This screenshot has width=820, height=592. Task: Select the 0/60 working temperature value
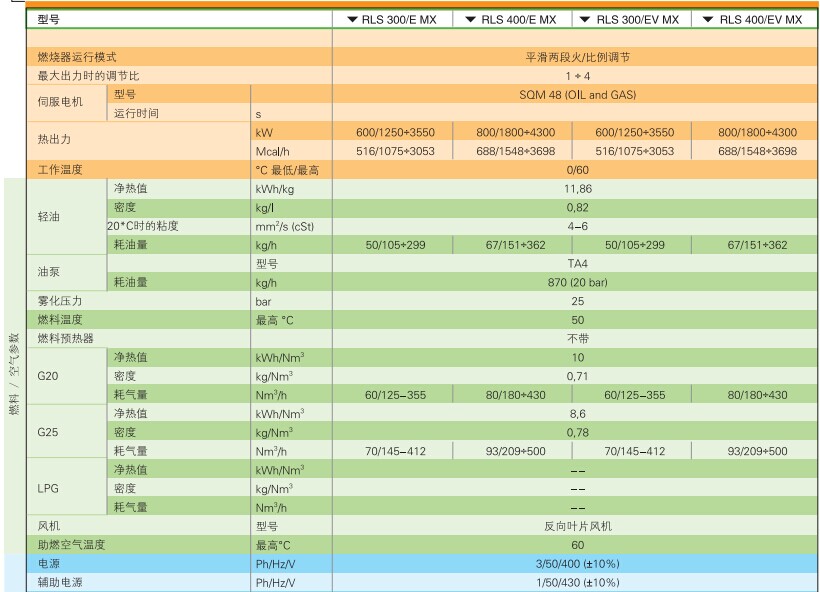[x=577, y=170]
